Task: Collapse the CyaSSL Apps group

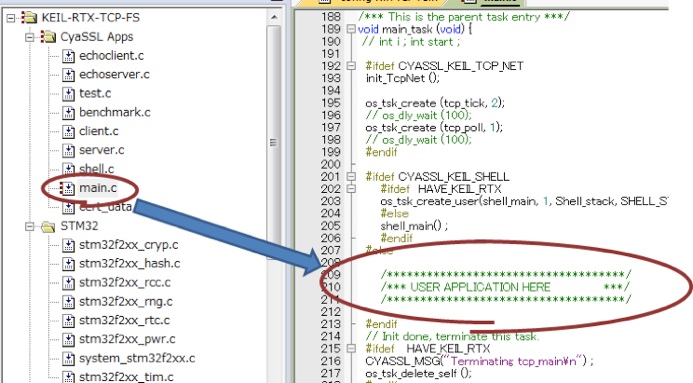Action: pos(29,37)
